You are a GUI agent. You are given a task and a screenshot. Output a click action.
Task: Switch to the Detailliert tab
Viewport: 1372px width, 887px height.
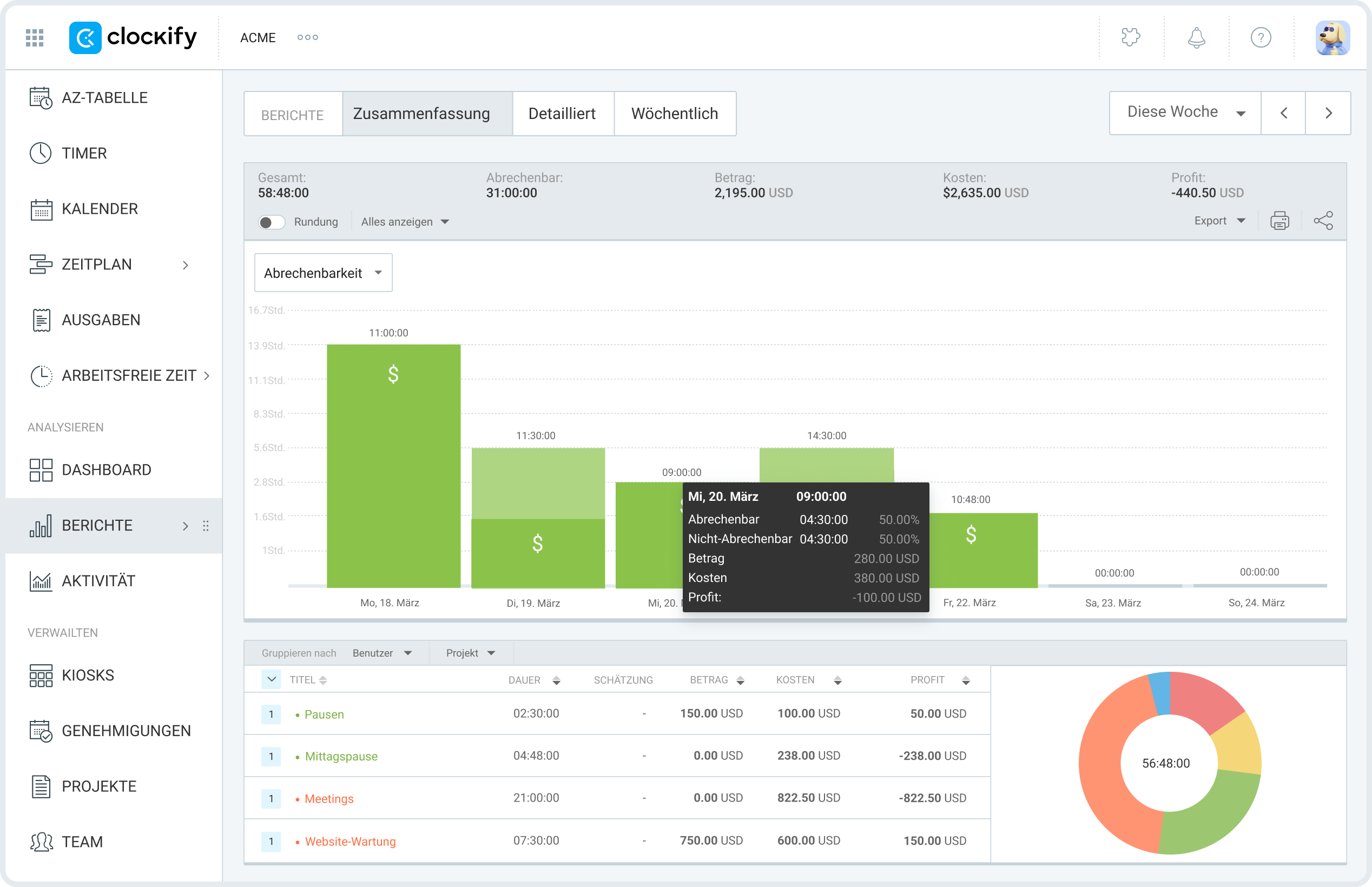(x=562, y=114)
